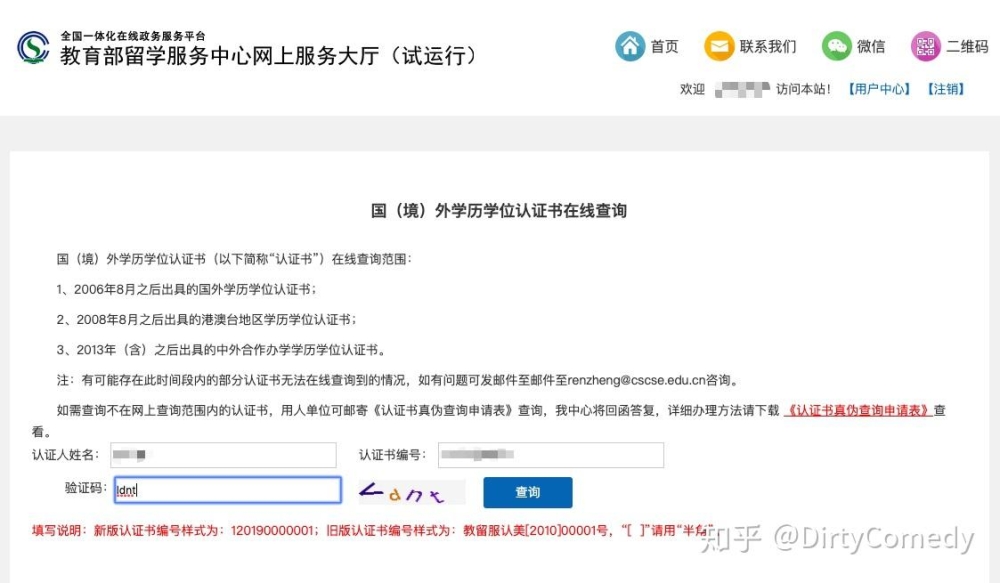Click the CSCSE site logo

point(33,47)
